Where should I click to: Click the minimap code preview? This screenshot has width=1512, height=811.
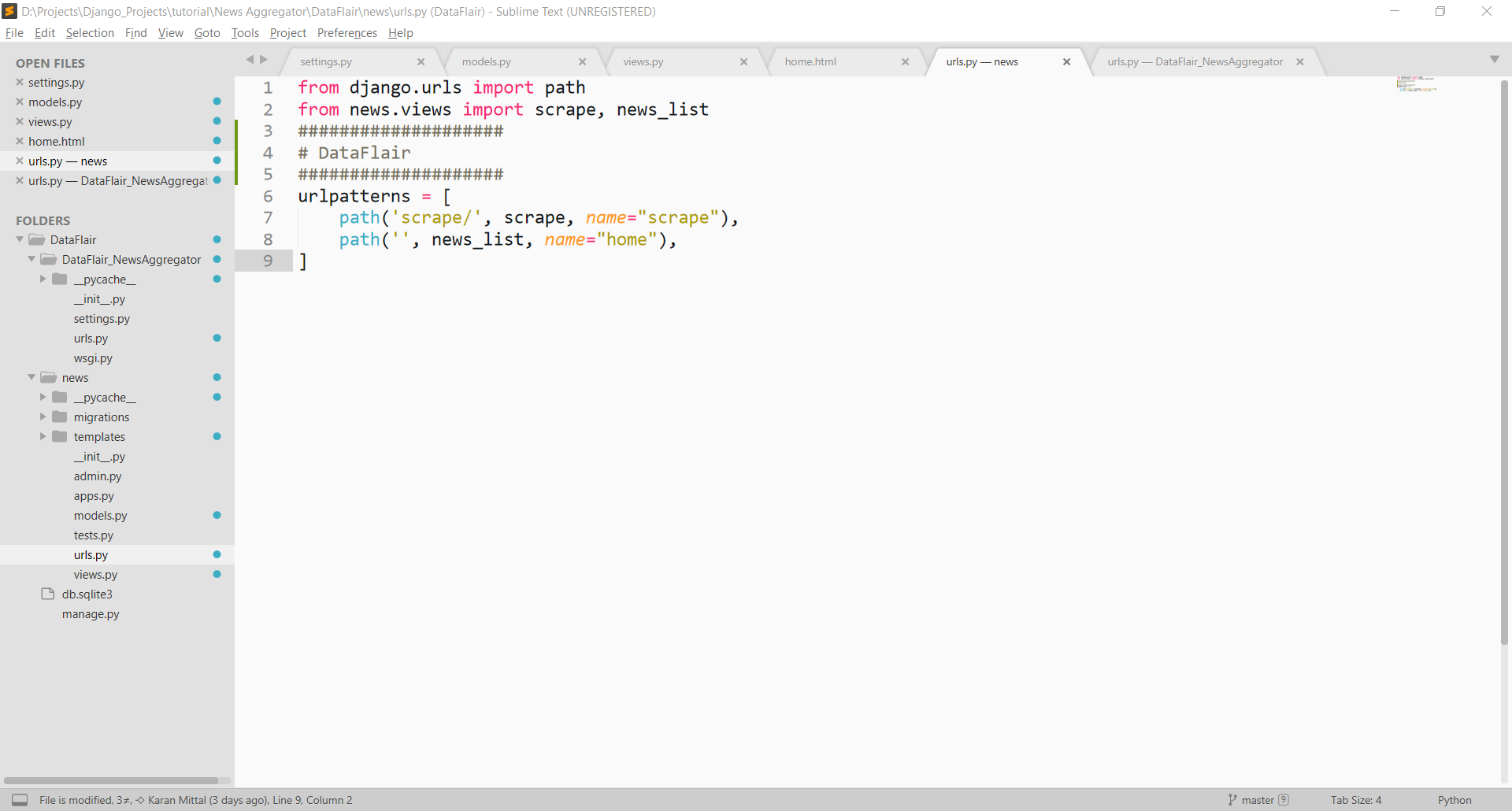[1416, 84]
